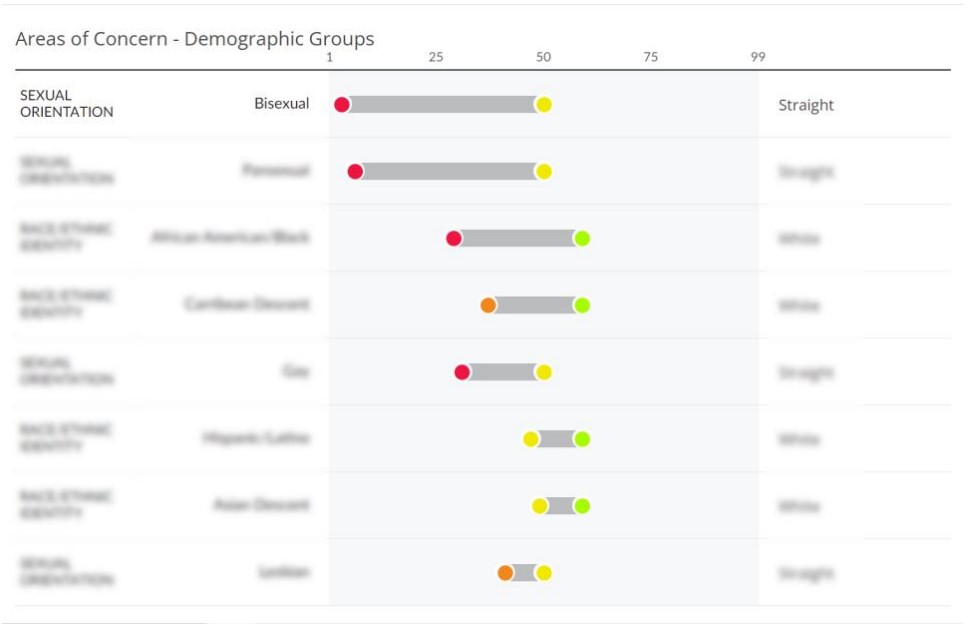This screenshot has width=973, height=628.
Task: Click the 25 mark on the axis
Action: (x=436, y=57)
